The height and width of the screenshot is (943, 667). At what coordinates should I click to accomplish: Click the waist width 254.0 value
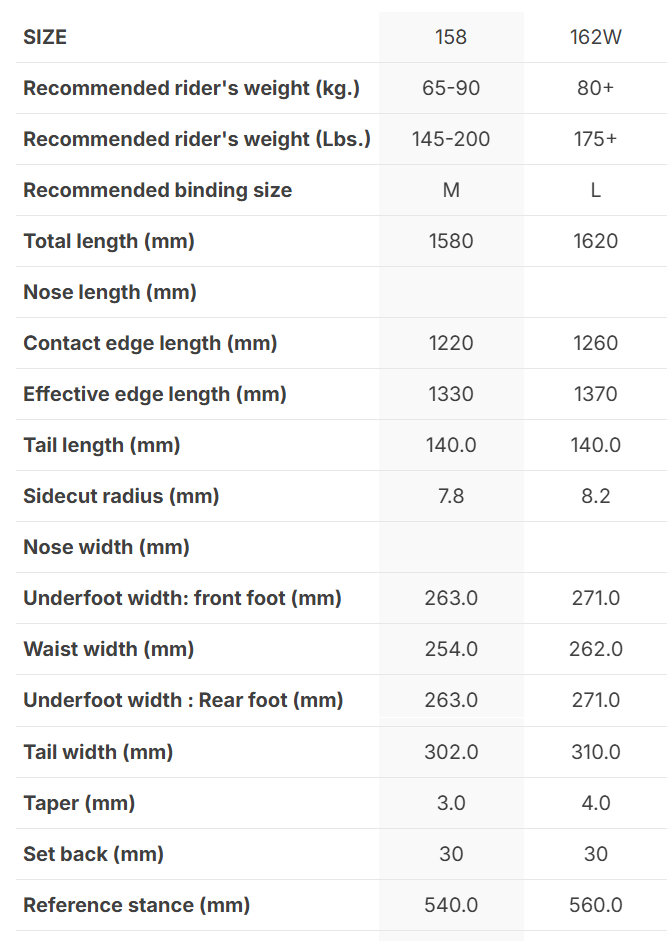[x=451, y=649]
